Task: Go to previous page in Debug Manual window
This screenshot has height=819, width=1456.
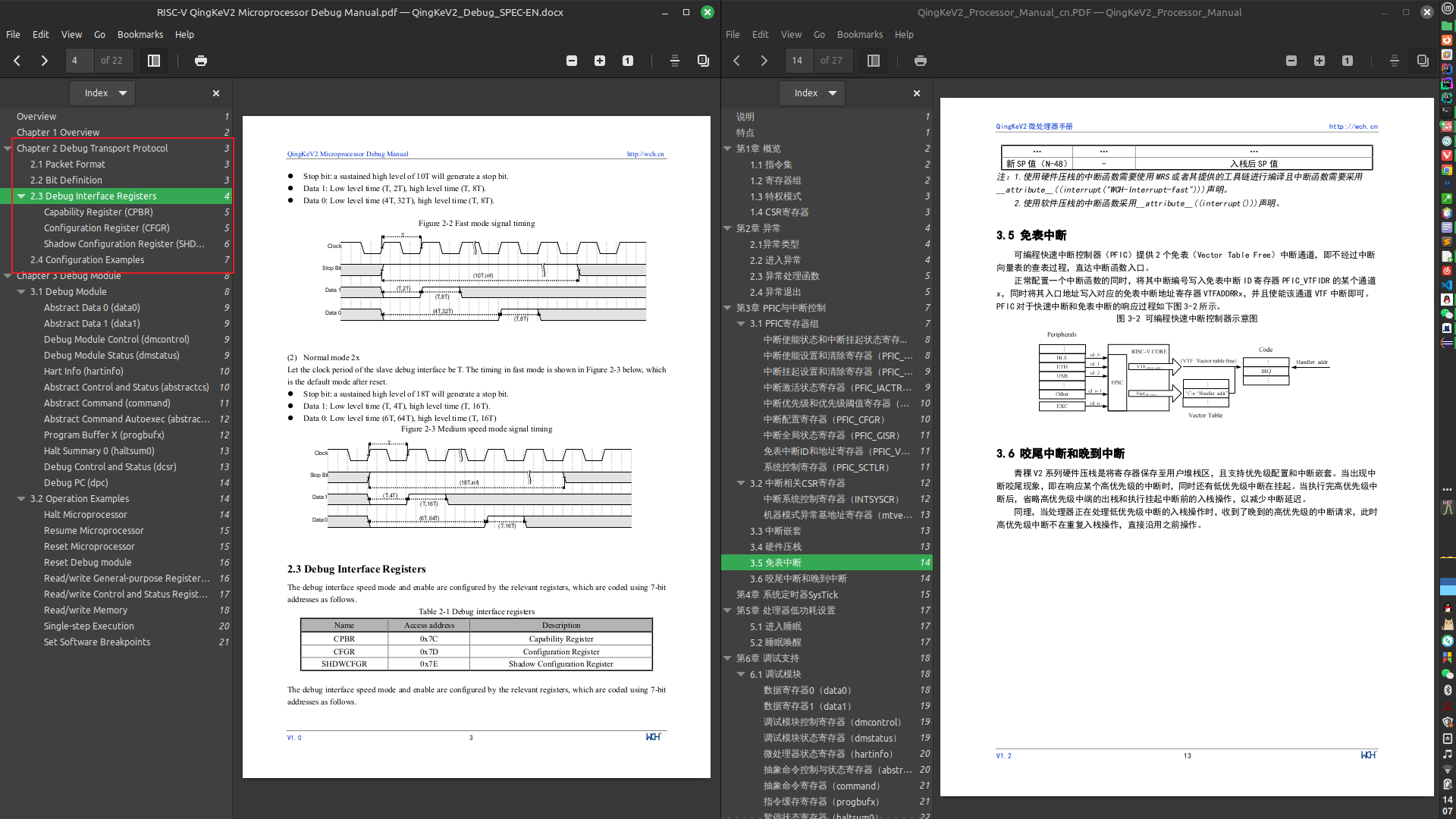Action: (x=17, y=61)
